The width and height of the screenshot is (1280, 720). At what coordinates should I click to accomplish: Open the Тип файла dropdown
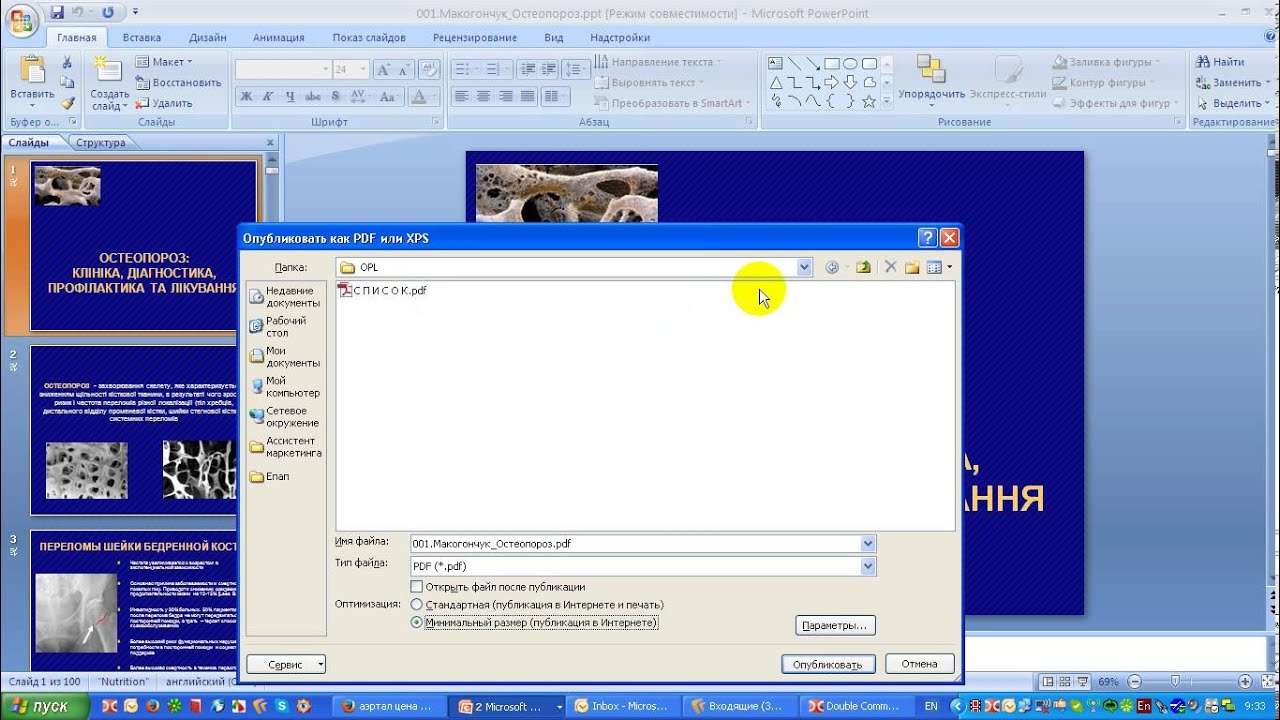tap(868, 566)
